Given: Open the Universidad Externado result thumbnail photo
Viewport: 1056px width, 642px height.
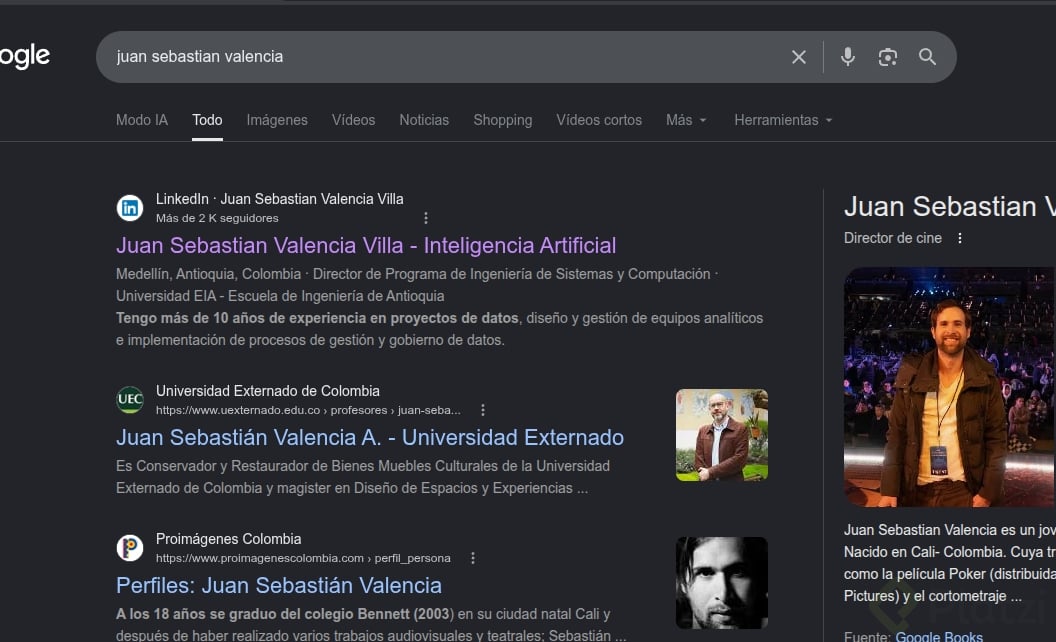Looking at the screenshot, I should 722,435.
